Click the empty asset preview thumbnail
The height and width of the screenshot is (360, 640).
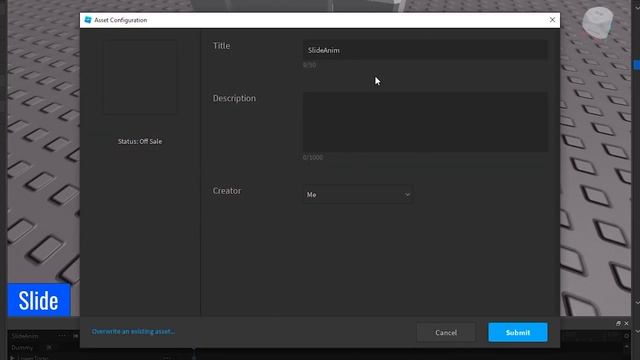[x=140, y=77]
